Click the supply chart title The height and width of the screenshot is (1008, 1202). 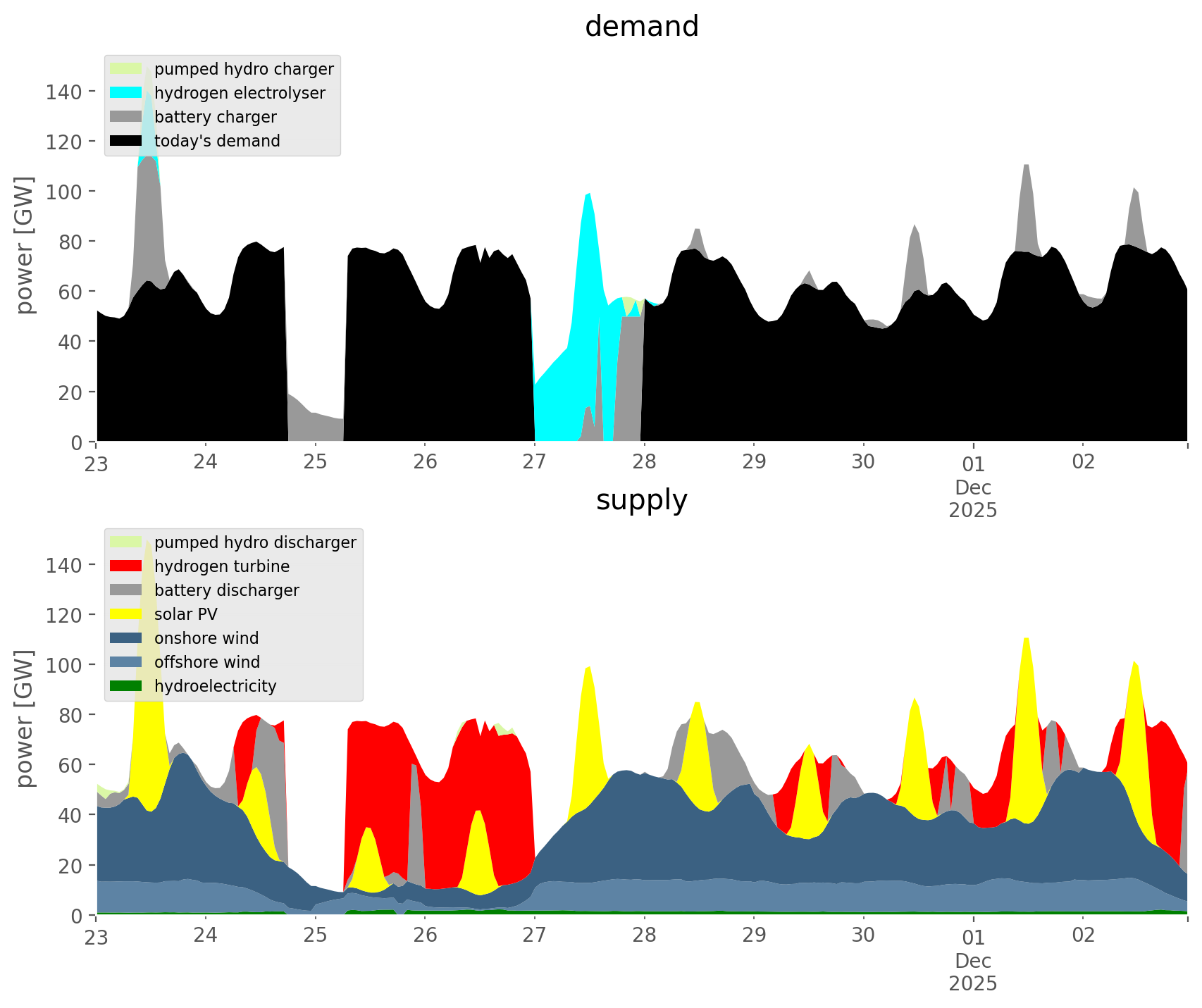[x=642, y=500]
